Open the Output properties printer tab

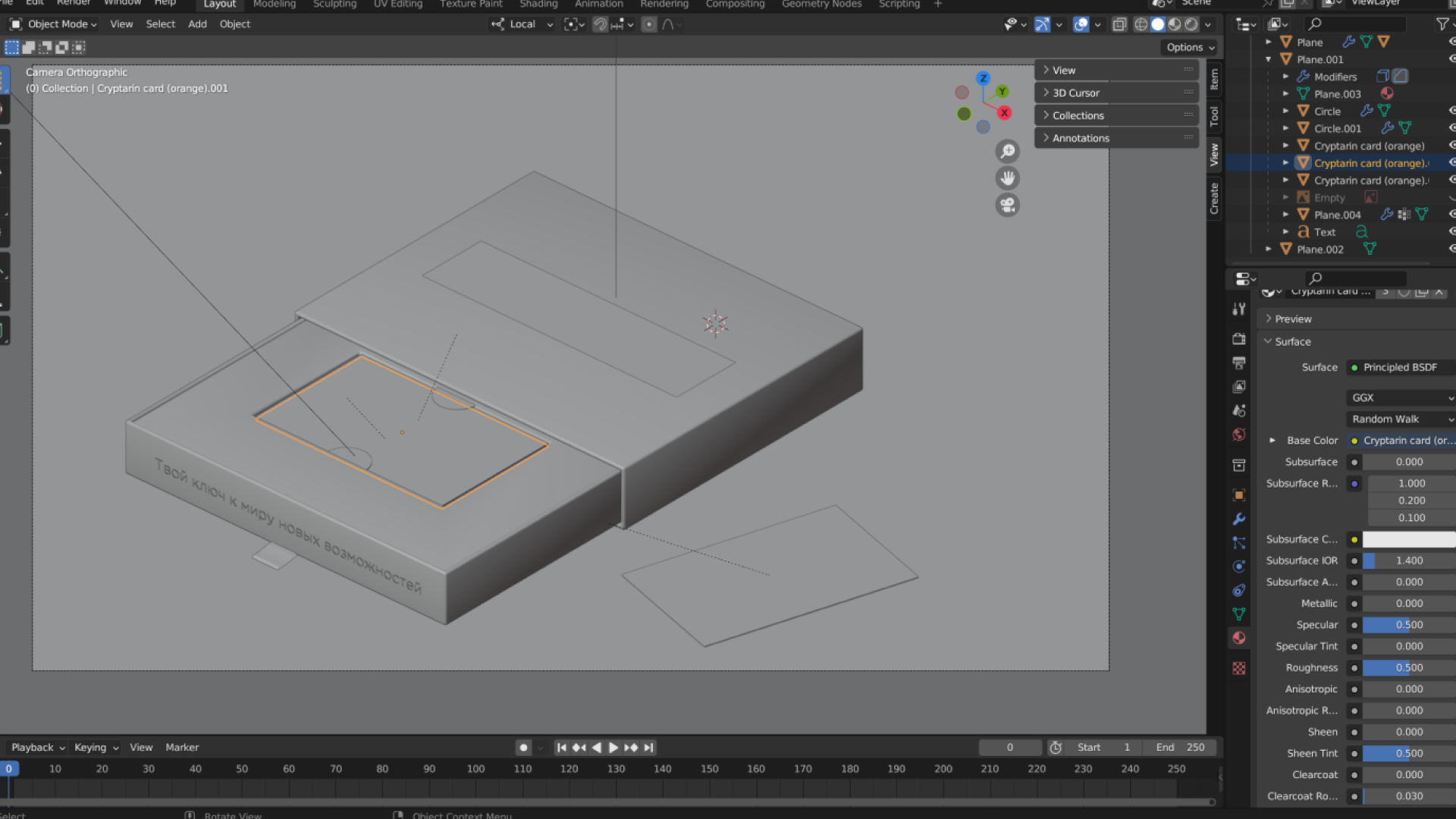coord(1239,362)
